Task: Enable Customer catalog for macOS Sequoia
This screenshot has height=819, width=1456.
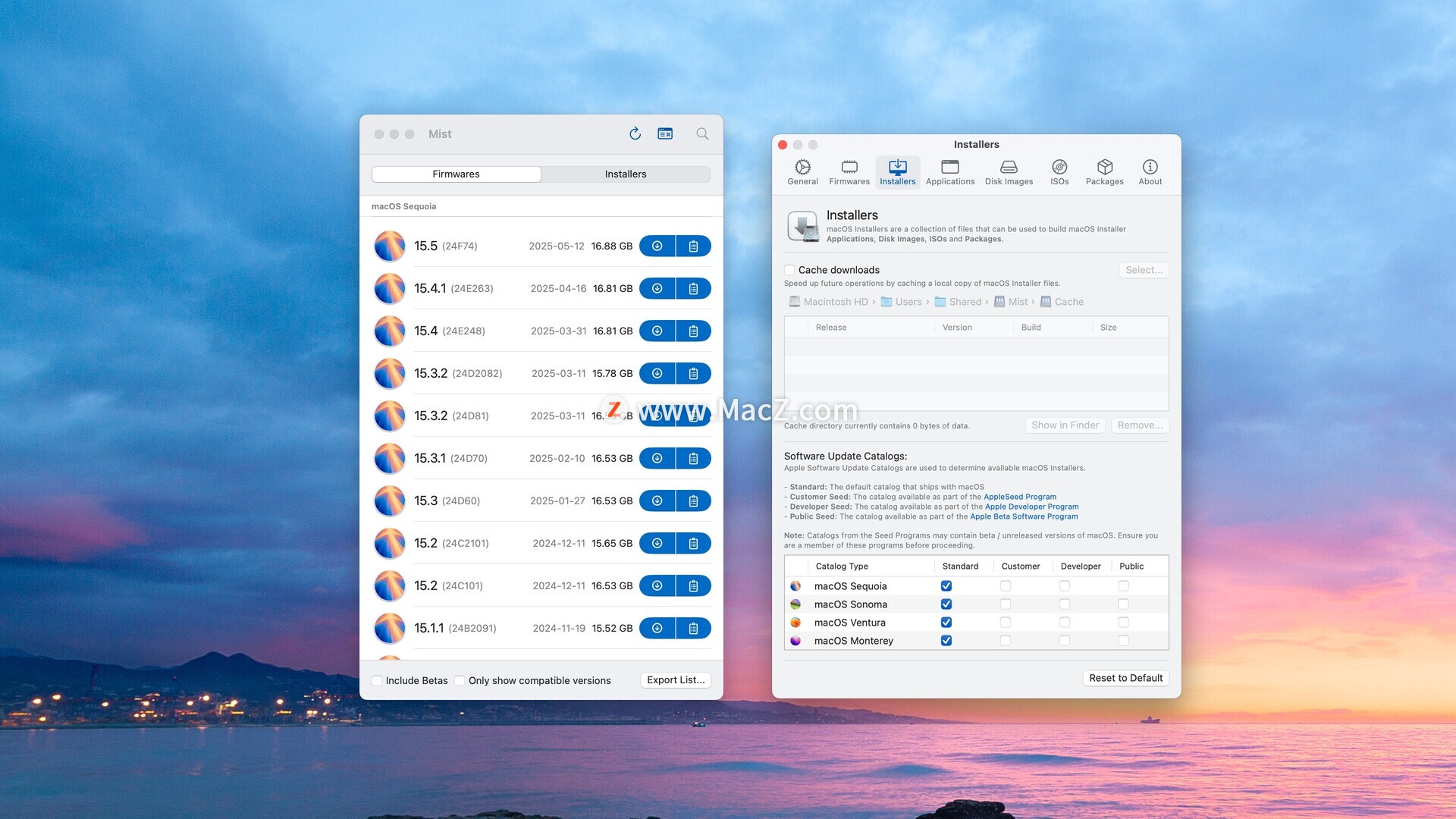Action: [x=1006, y=585]
